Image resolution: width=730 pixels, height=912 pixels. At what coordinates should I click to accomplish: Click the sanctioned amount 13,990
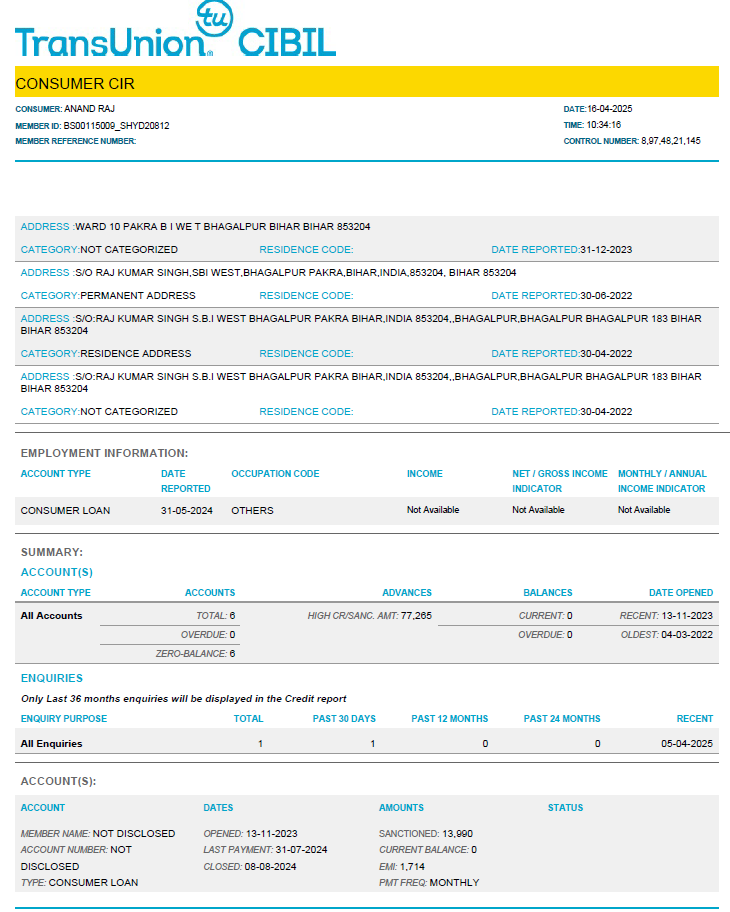tap(457, 833)
